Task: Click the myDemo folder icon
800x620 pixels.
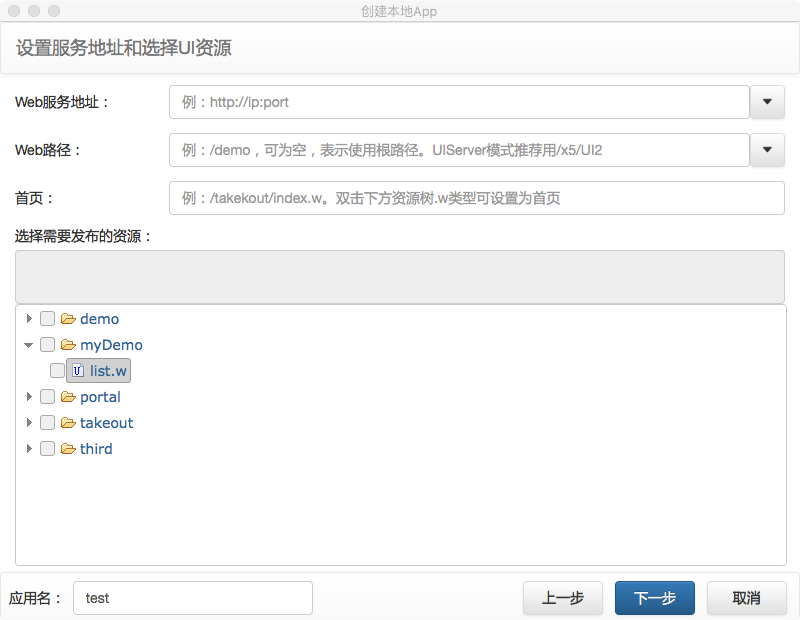Action: coord(68,344)
